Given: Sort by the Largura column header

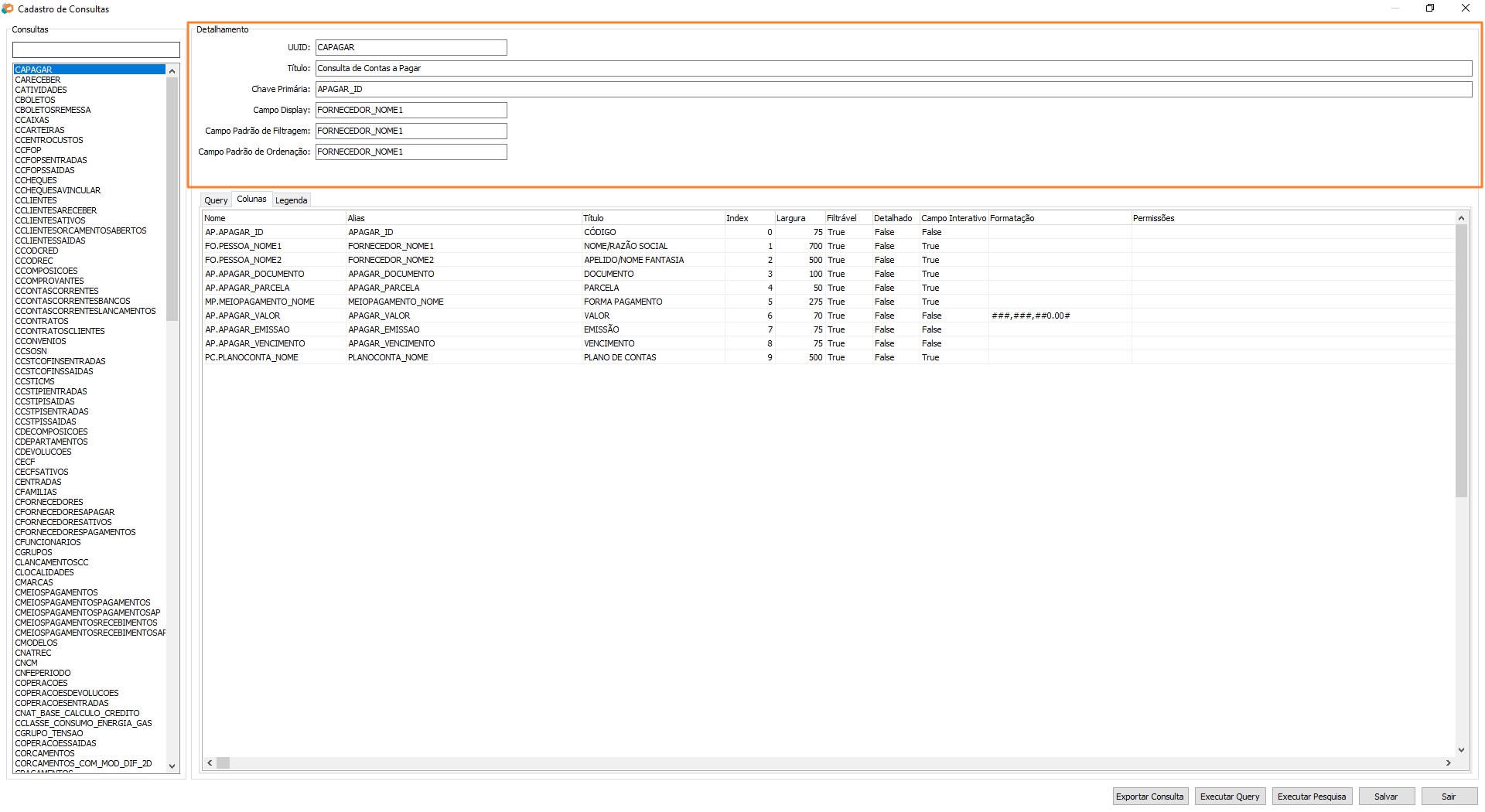Looking at the screenshot, I should coord(790,218).
